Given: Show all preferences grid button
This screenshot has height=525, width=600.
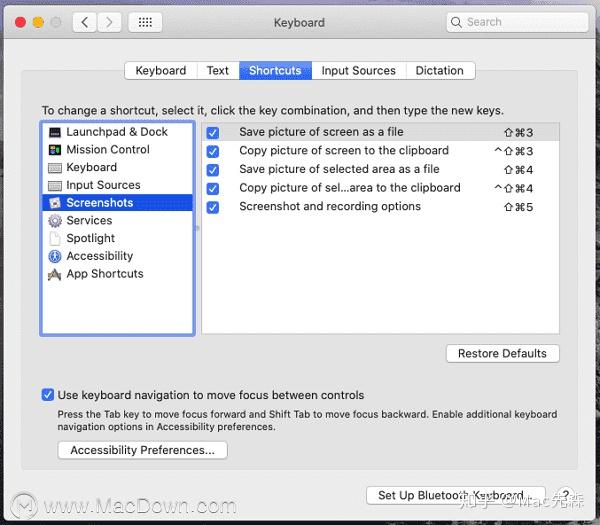Looking at the screenshot, I should point(145,22).
